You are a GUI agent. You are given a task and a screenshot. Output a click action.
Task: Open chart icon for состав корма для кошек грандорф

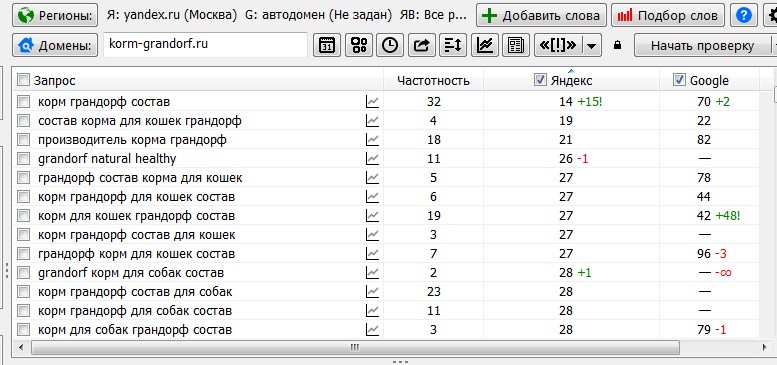tap(372, 121)
